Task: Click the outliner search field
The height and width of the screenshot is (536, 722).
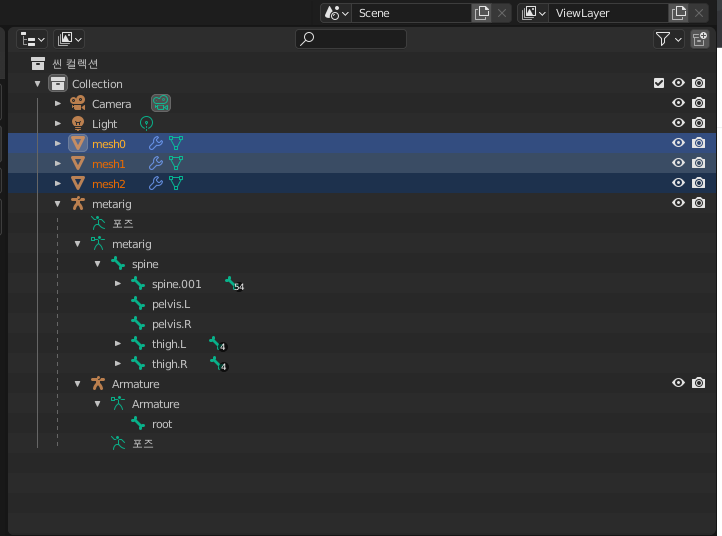Action: (351, 39)
